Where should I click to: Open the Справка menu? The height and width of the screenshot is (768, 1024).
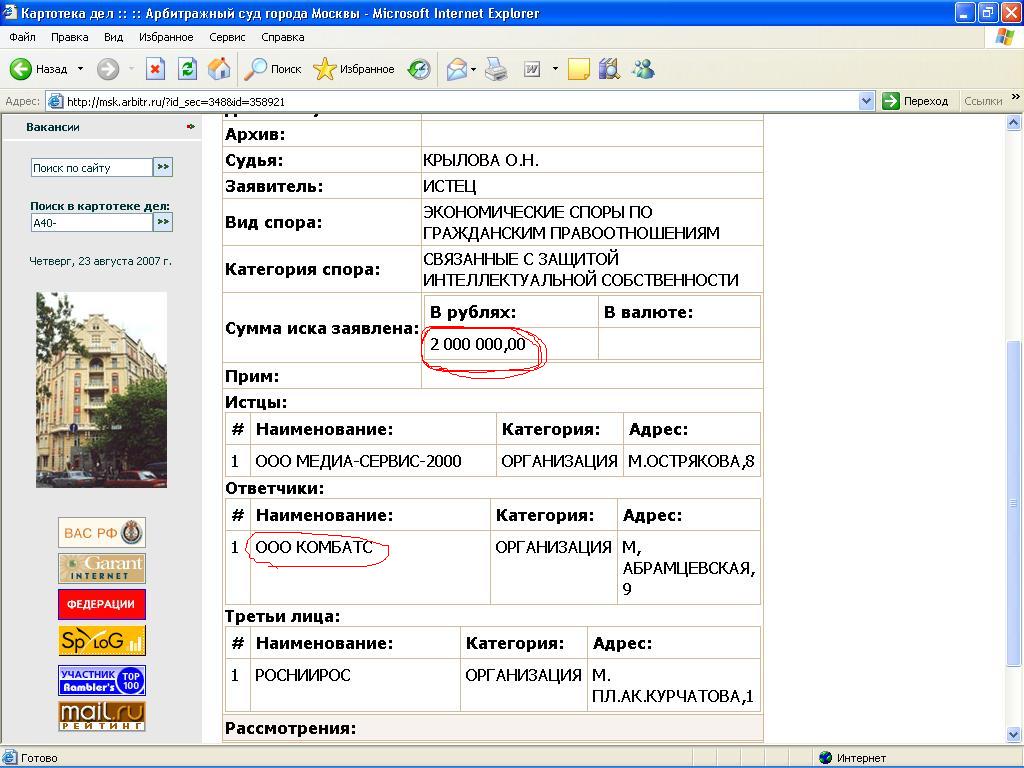tap(283, 37)
